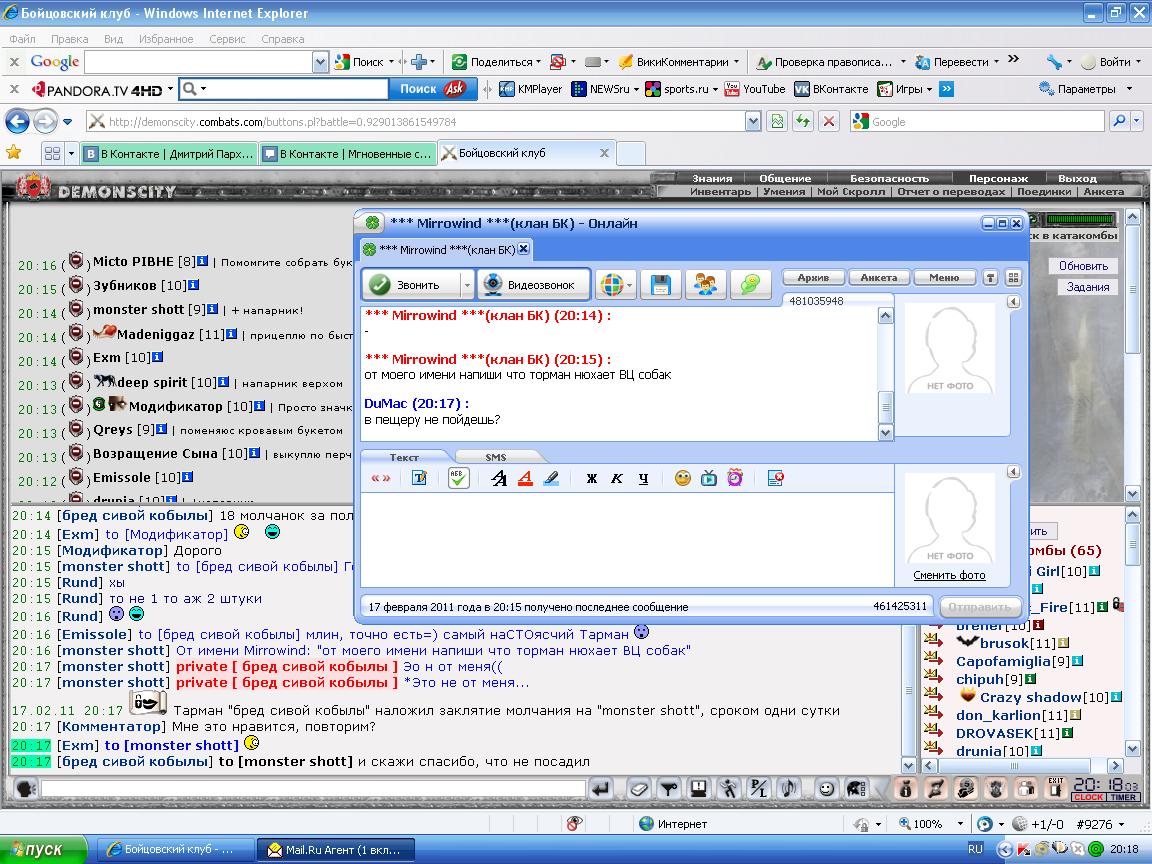Click the Сменить фото link

pos(949,575)
